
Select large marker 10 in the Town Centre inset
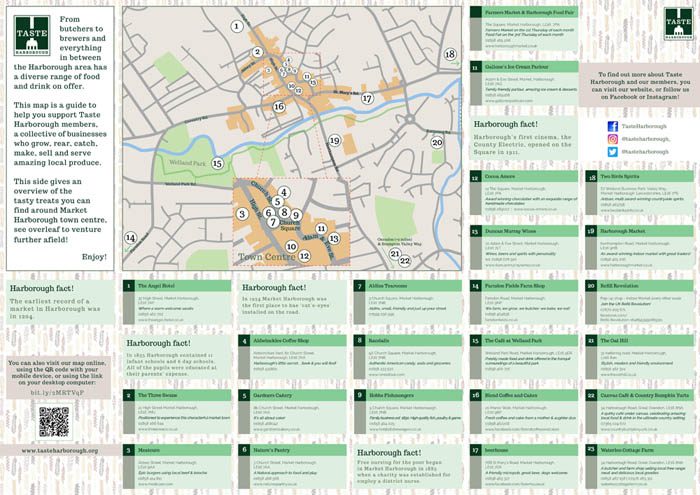pos(292,246)
